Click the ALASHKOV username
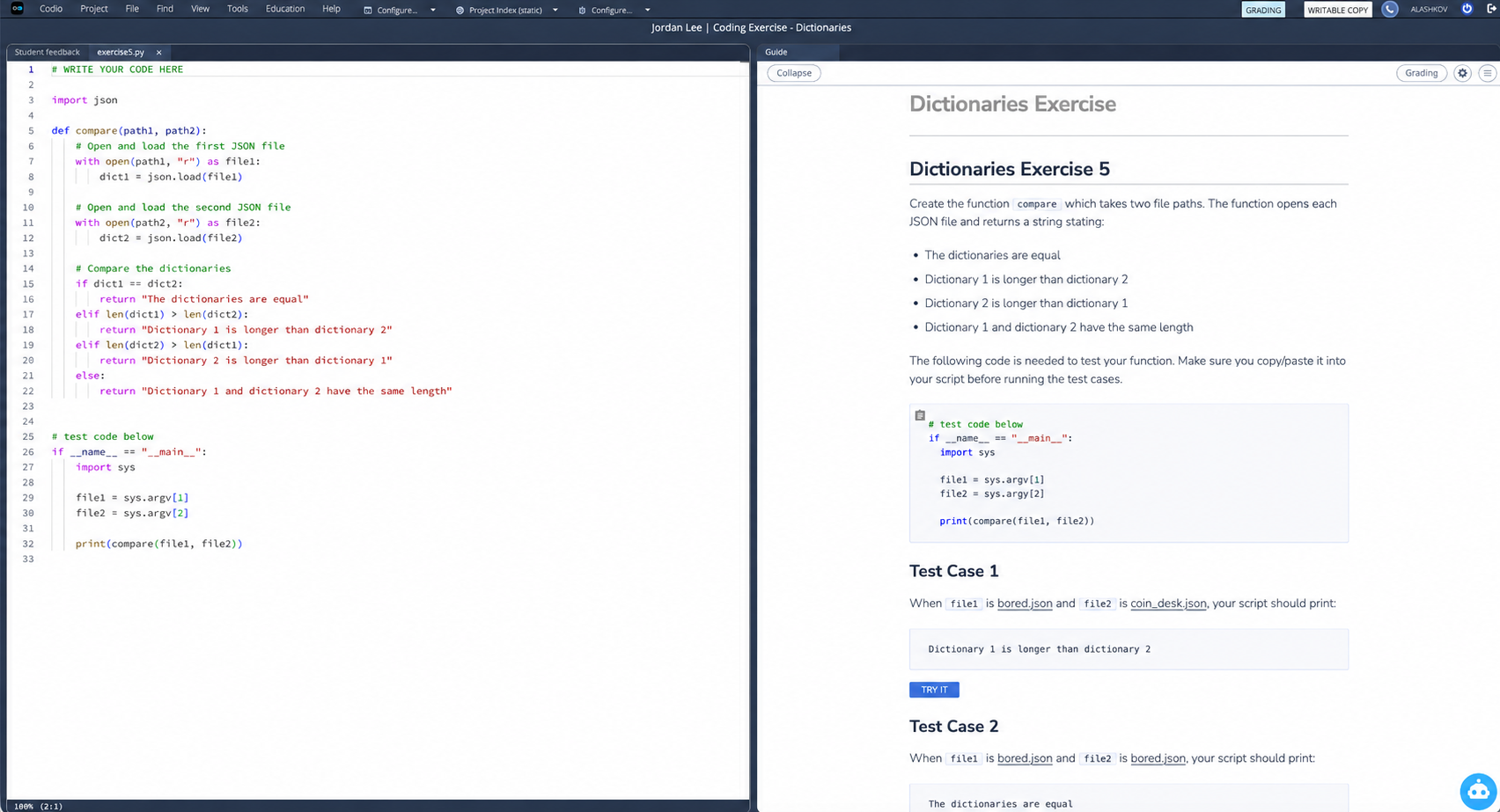1500x812 pixels. (1428, 10)
